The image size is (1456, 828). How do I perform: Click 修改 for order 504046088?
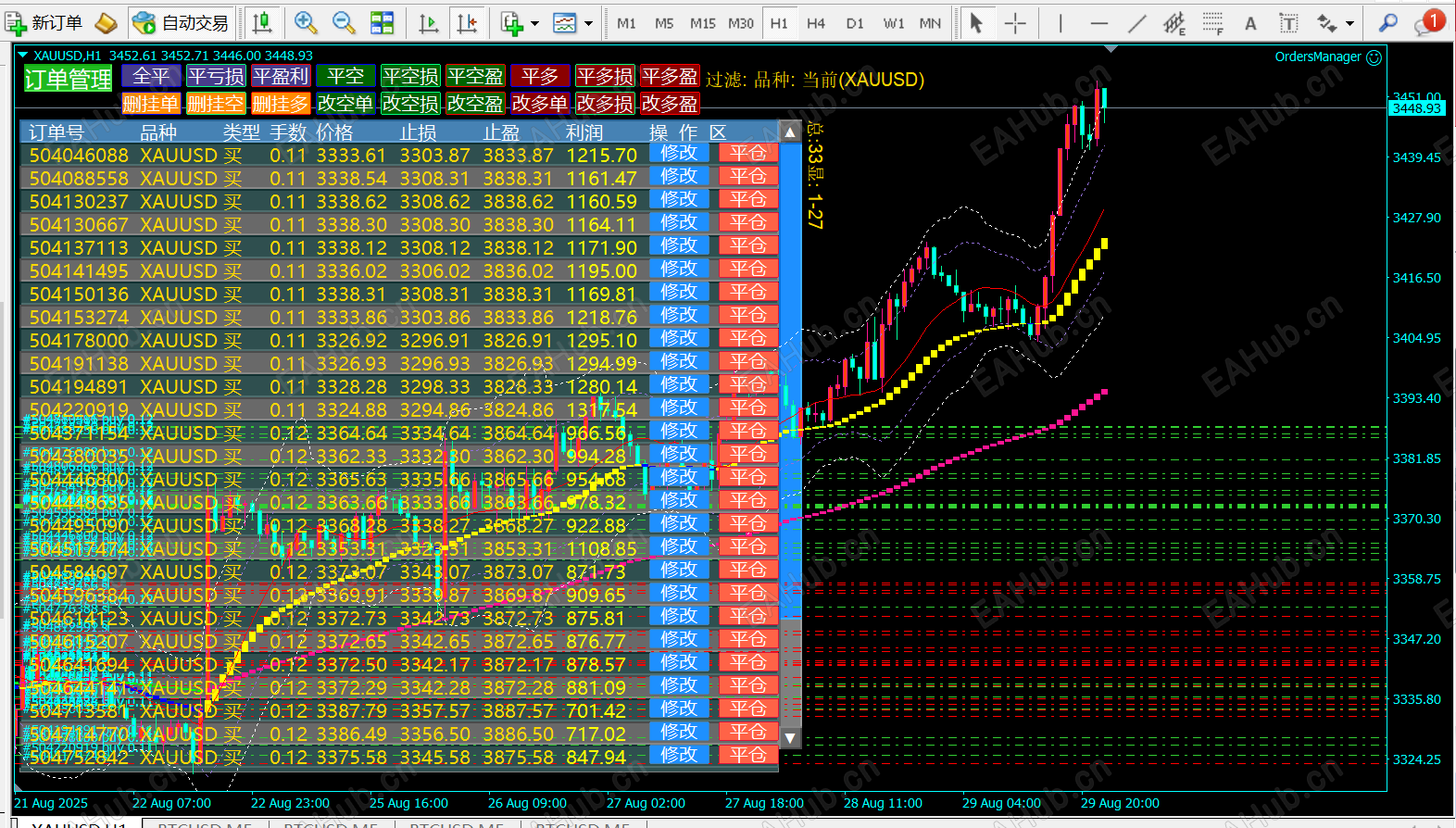(679, 153)
